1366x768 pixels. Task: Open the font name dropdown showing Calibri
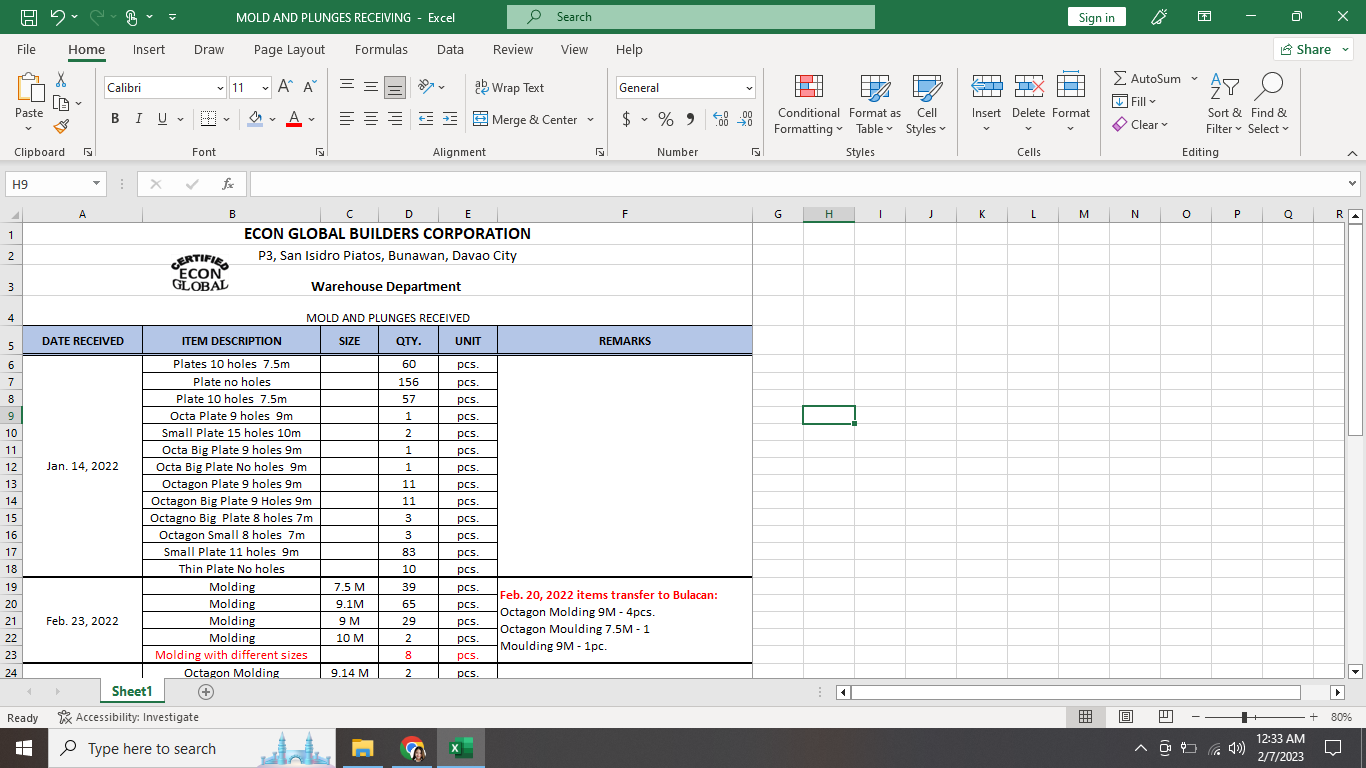pos(221,88)
